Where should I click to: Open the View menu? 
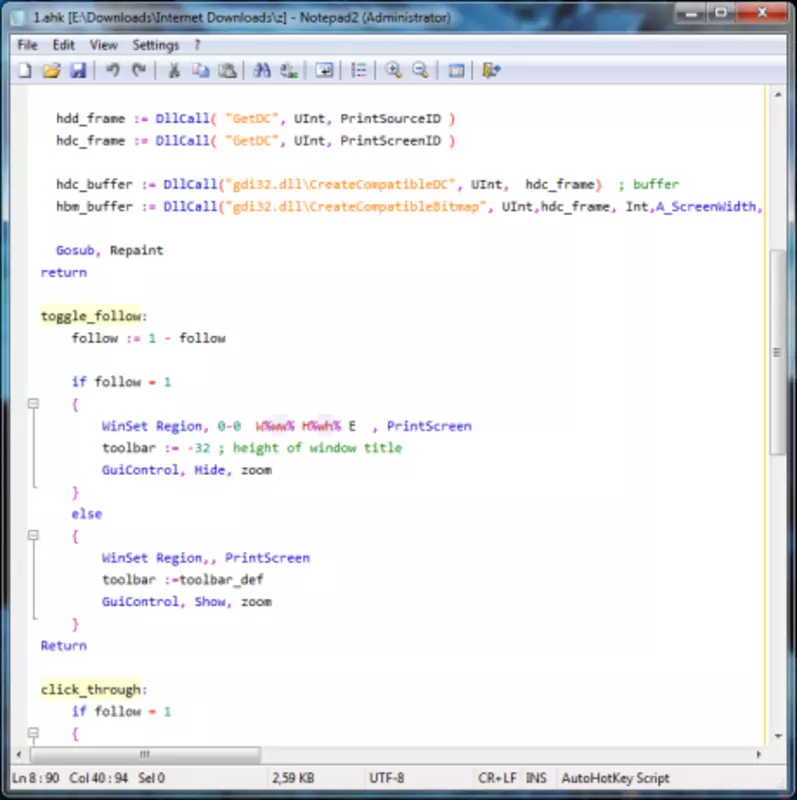(104, 45)
